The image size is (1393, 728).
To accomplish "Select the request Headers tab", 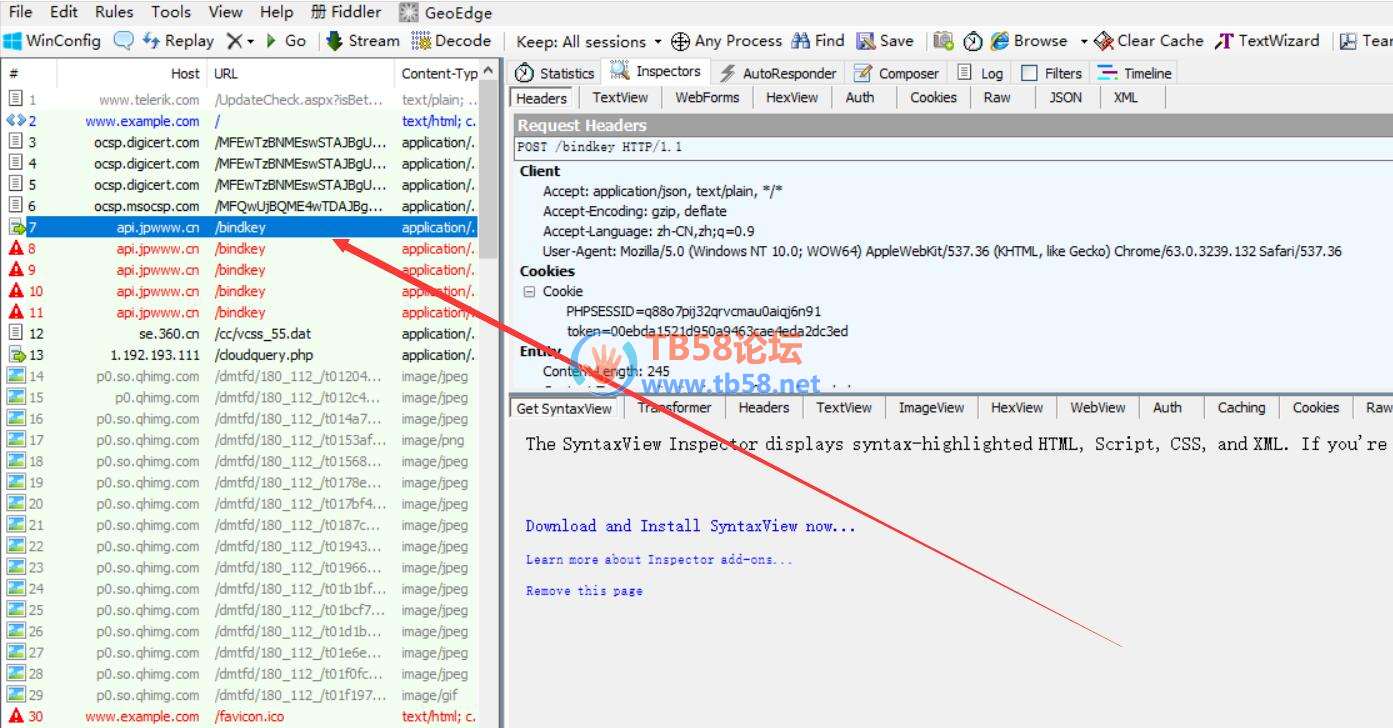I will pos(542,98).
